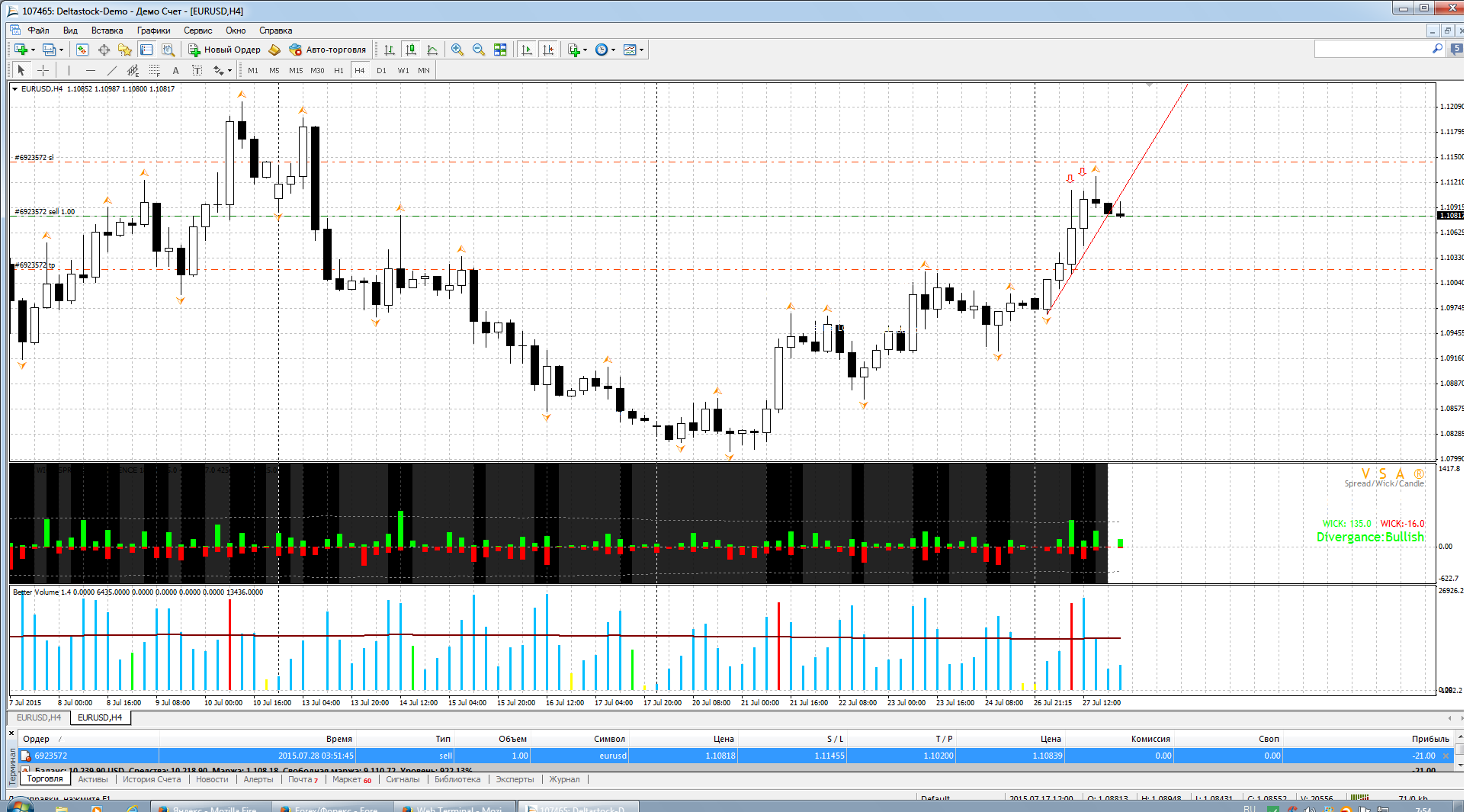Switch to the История Счета tab
Screen dimensions: 1476x812
coord(152,779)
